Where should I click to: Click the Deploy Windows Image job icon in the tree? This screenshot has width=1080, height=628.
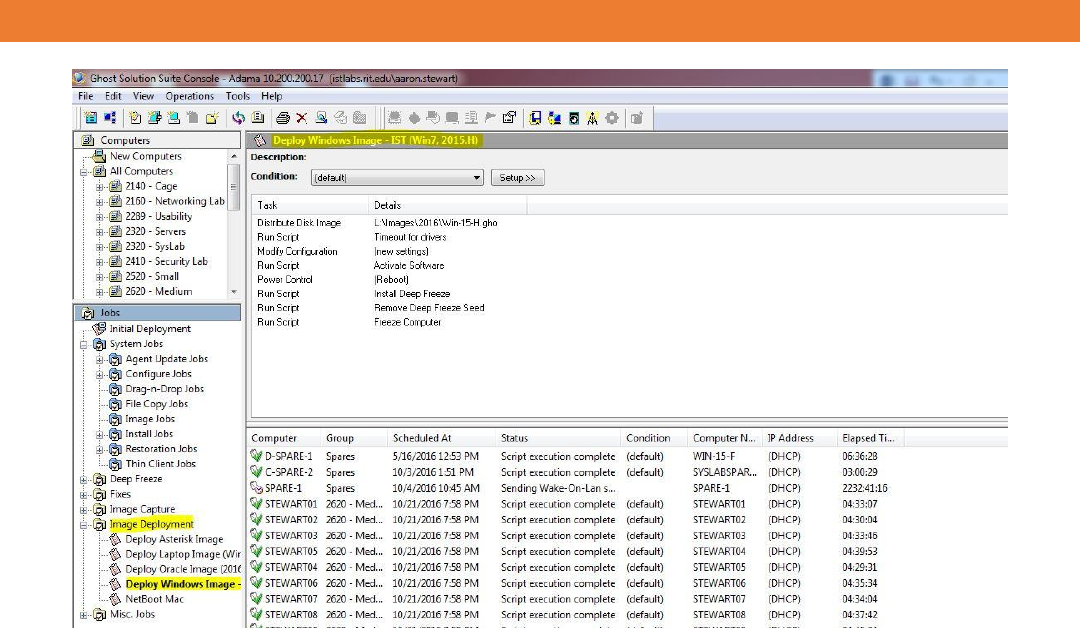(x=115, y=584)
